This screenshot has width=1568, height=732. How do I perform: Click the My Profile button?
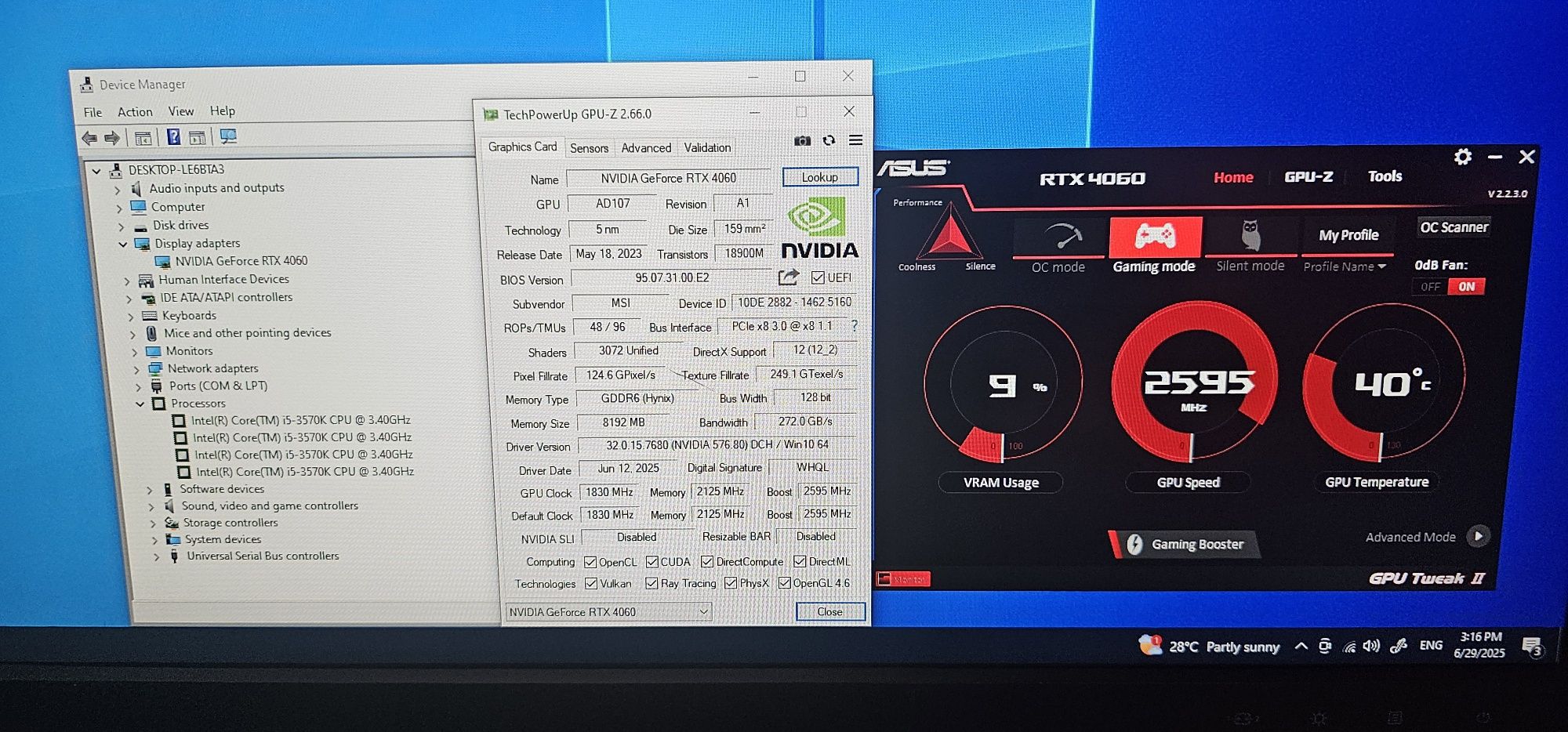click(x=1348, y=235)
